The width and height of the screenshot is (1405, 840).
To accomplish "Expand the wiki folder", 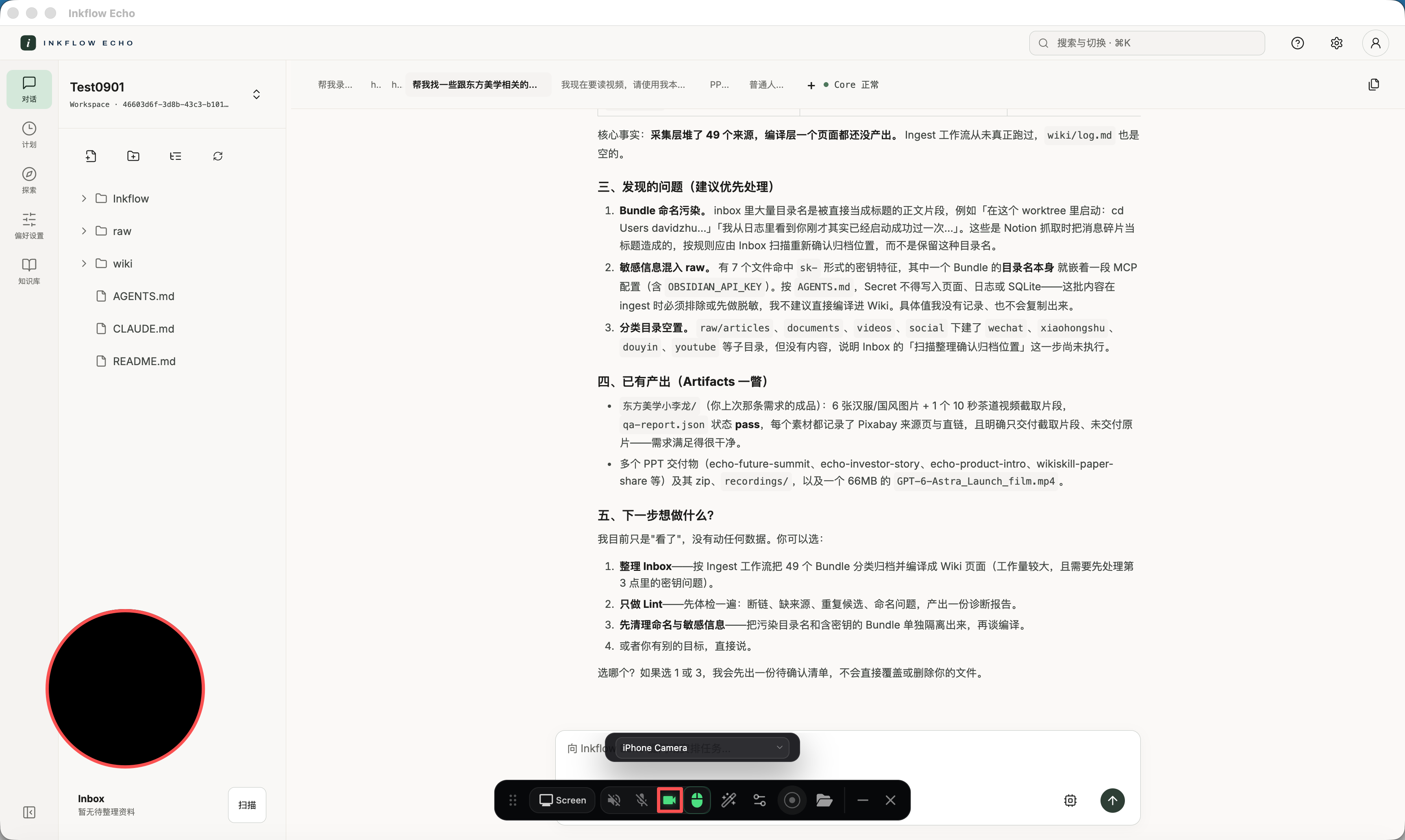I will coord(84,263).
